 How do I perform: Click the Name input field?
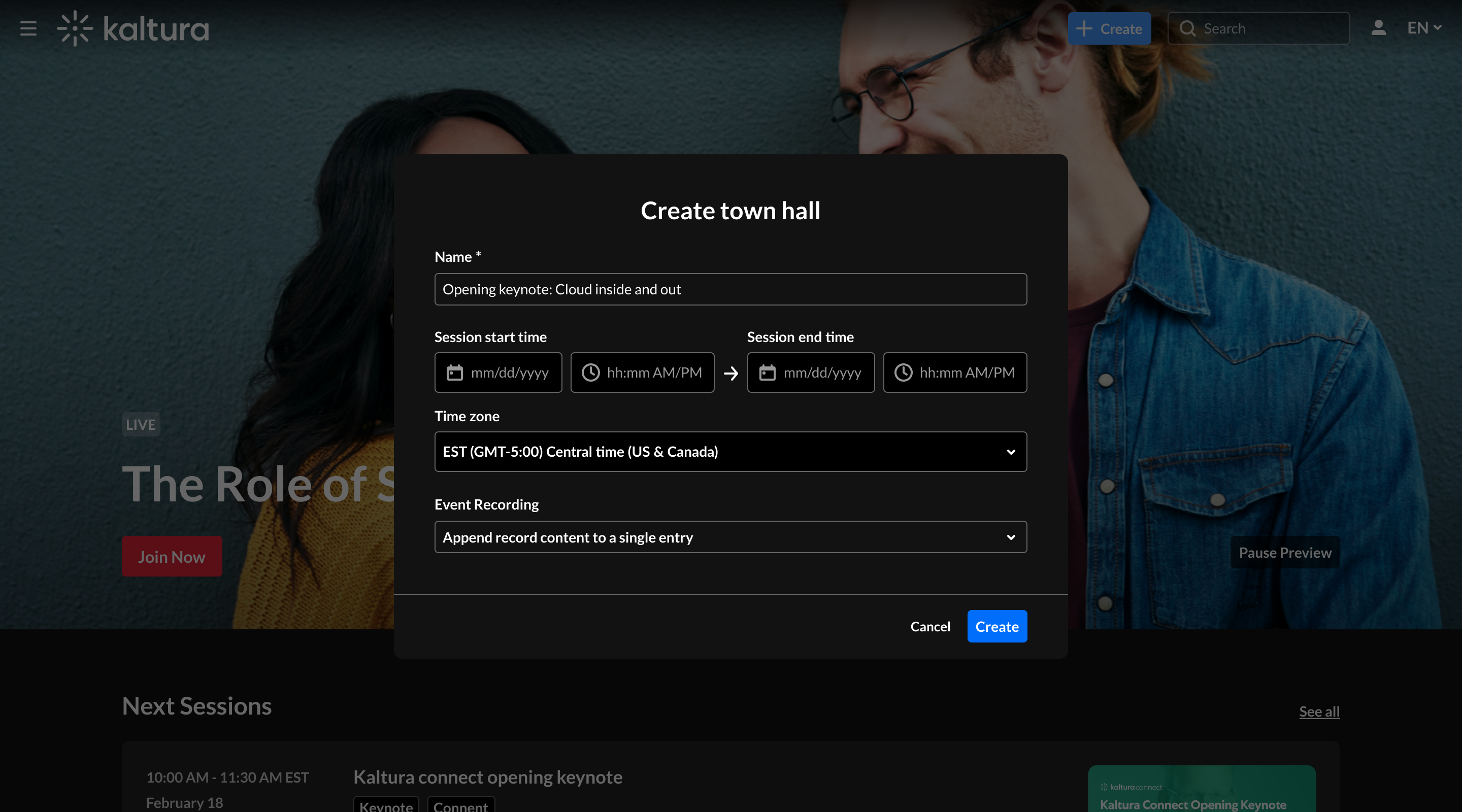(730, 289)
